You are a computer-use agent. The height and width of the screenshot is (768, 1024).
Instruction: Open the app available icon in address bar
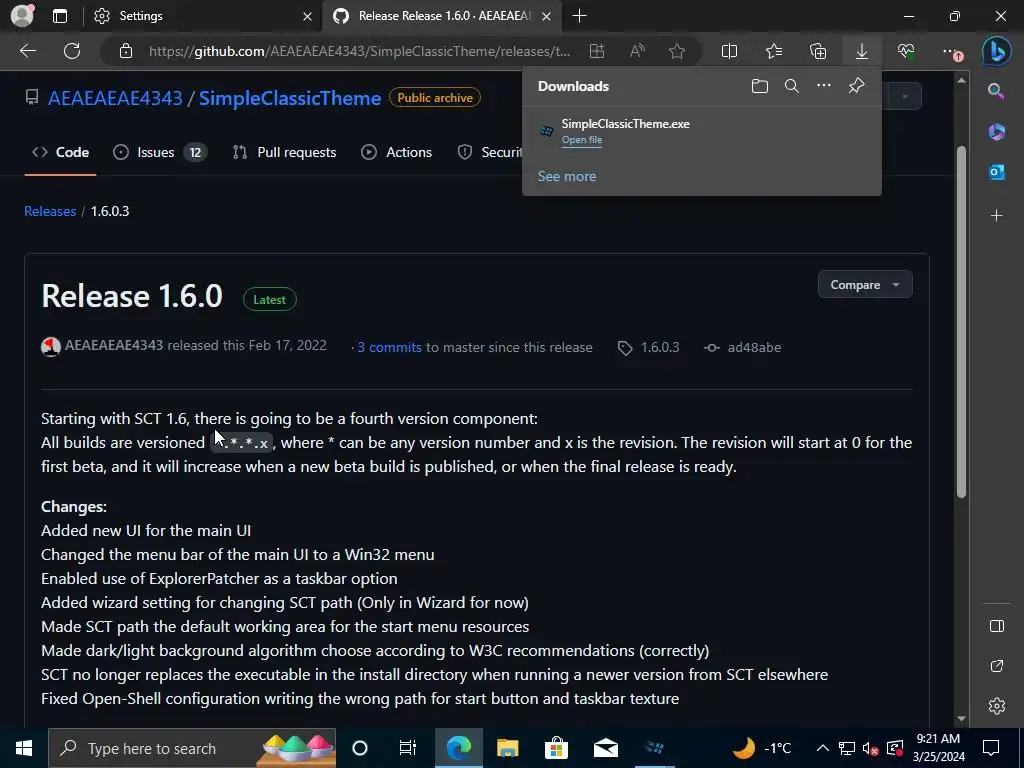tap(597, 51)
